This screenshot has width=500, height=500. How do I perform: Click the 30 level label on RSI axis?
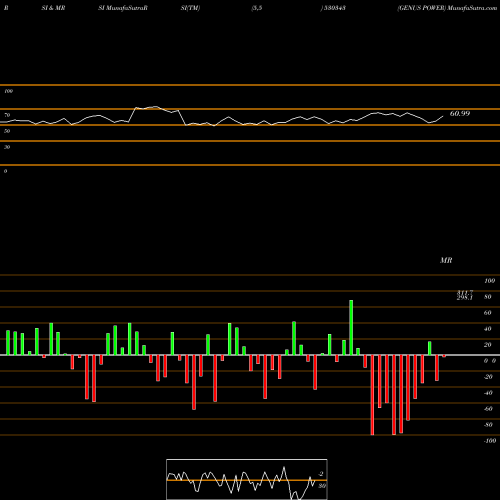click(7, 147)
